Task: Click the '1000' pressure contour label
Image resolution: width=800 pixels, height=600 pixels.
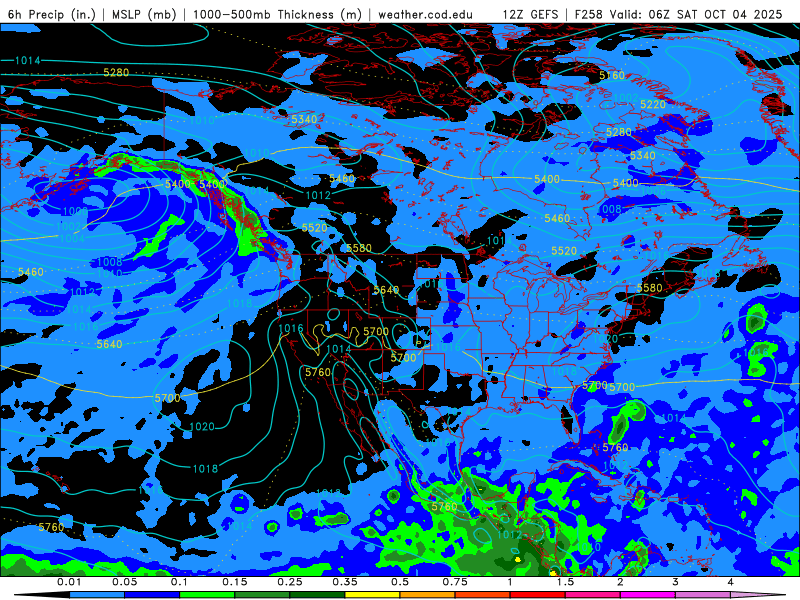Action: click(75, 211)
